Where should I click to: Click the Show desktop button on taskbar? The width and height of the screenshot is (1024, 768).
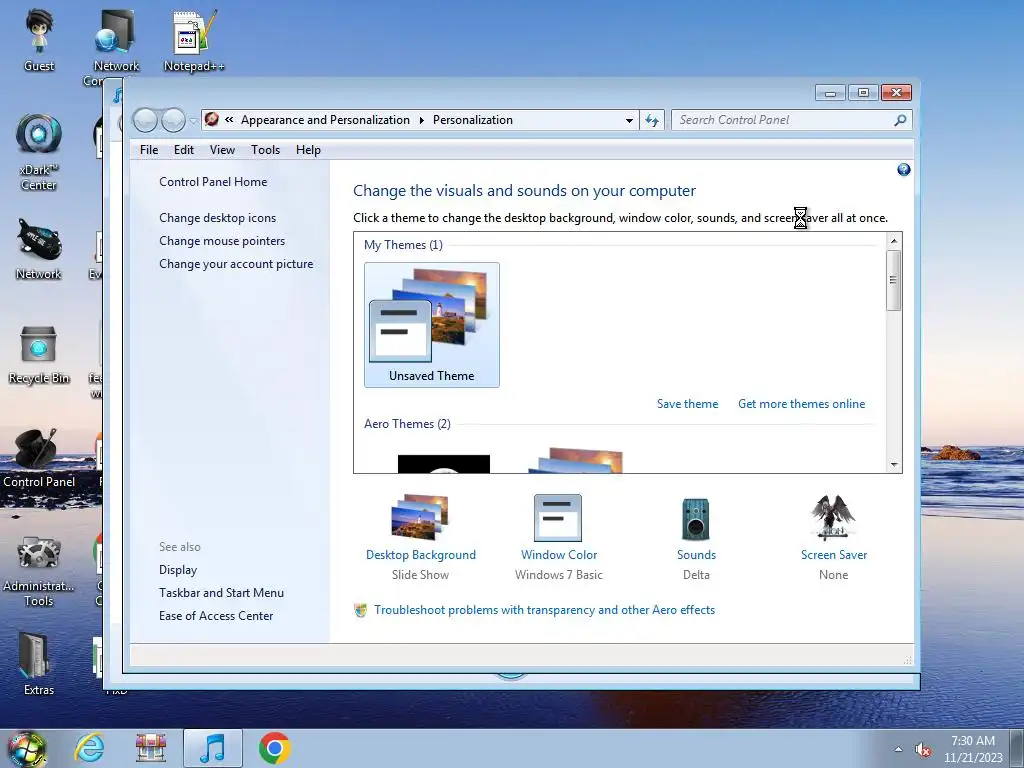(x=1016, y=748)
